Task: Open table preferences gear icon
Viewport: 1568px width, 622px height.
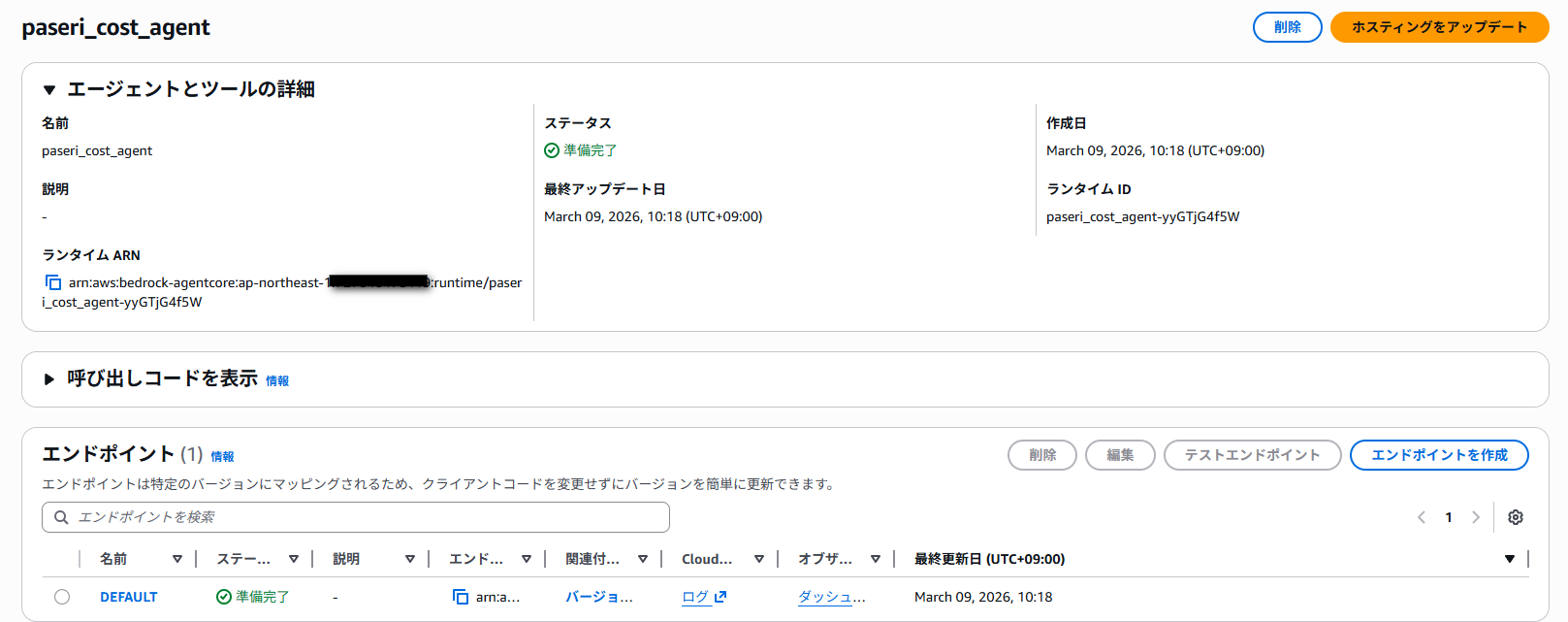Action: click(x=1515, y=517)
